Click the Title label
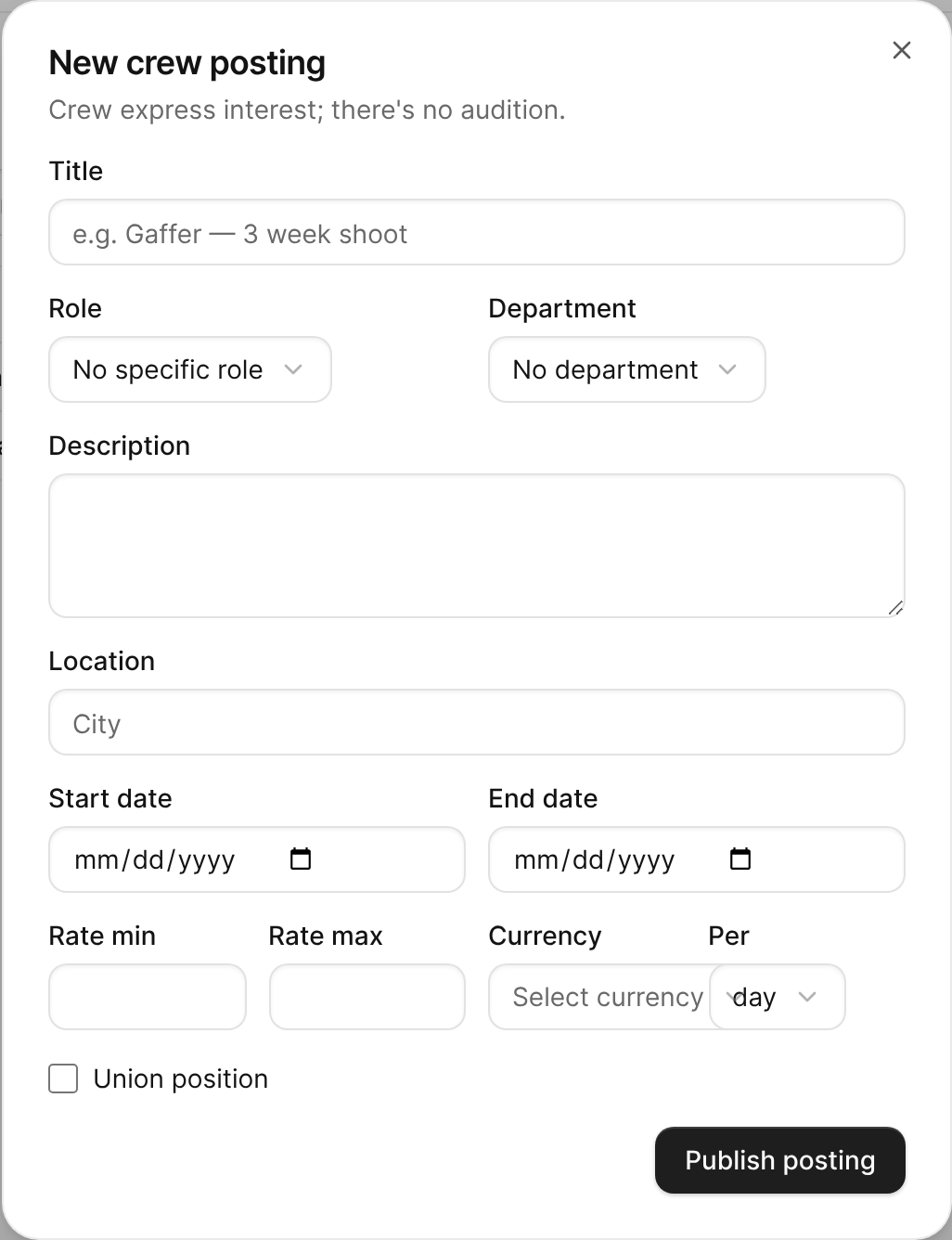 pyautogui.click(x=76, y=171)
